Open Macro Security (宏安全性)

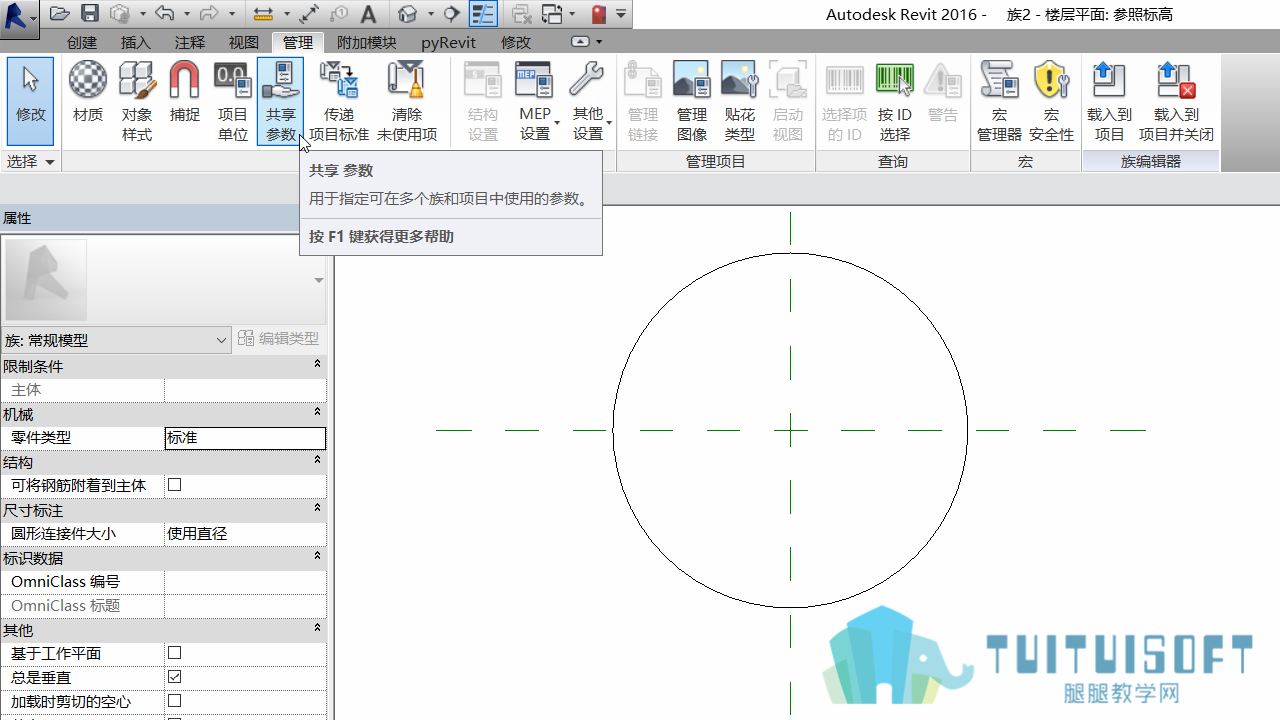pyautogui.click(x=1051, y=101)
